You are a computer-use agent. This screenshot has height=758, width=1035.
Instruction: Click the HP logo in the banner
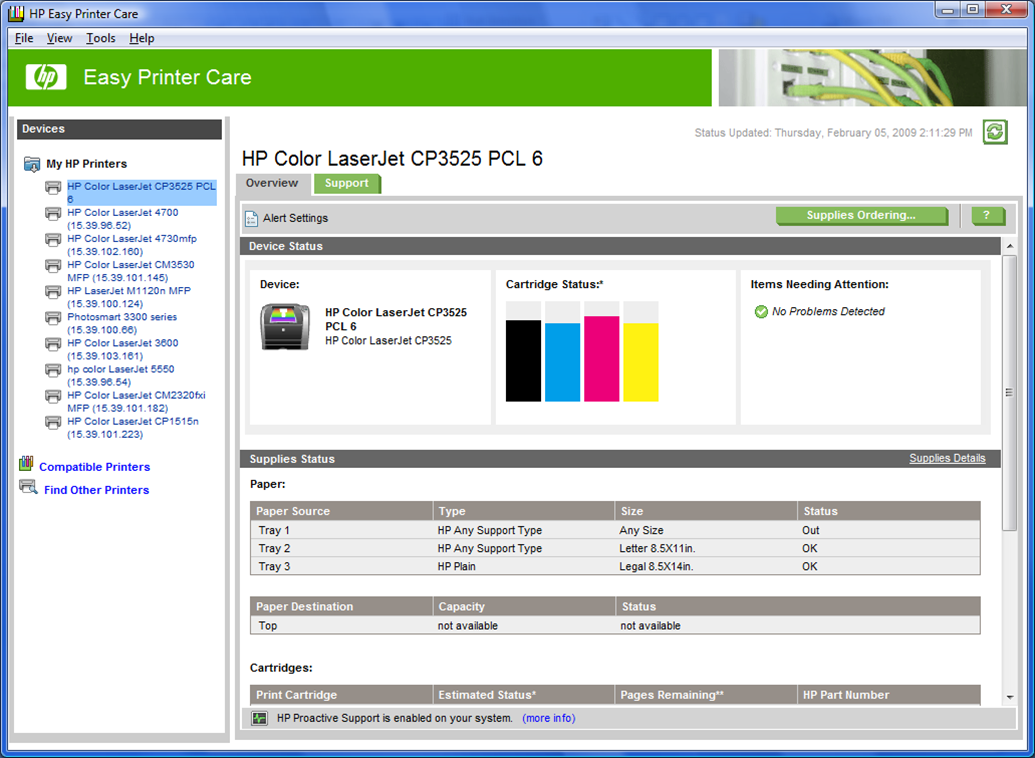[x=46, y=77]
